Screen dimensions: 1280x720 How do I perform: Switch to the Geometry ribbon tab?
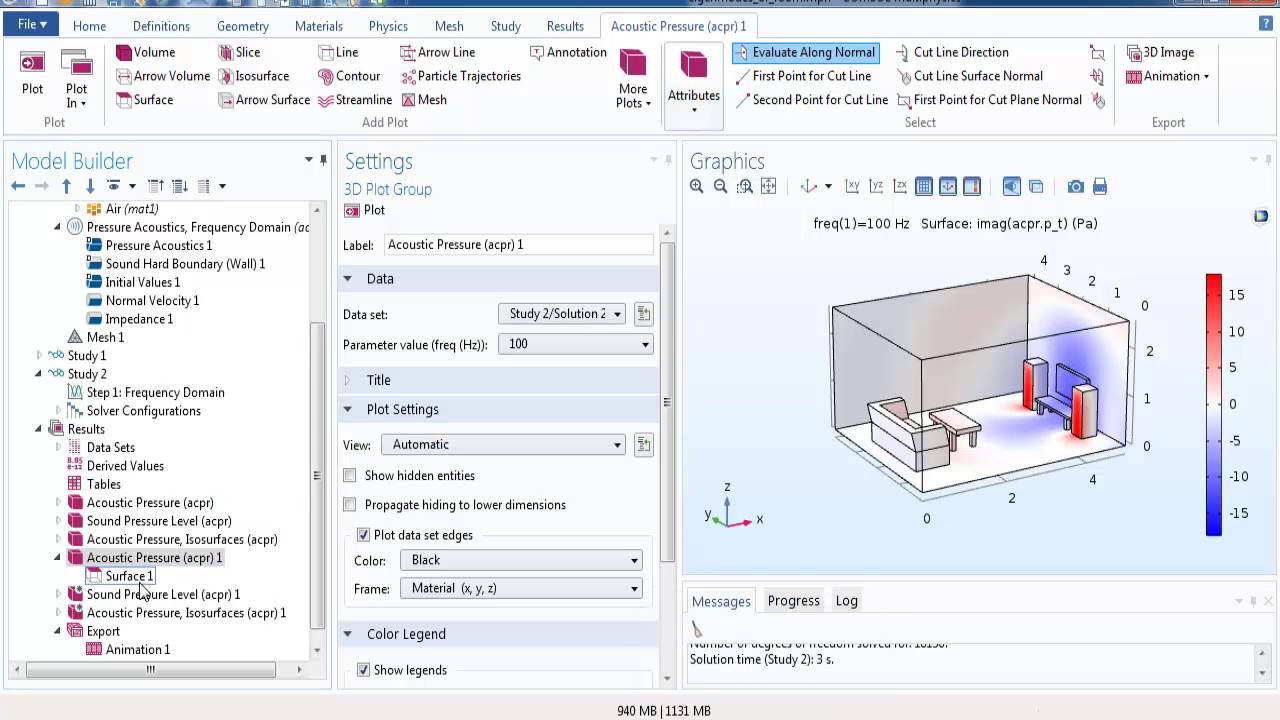(x=242, y=26)
